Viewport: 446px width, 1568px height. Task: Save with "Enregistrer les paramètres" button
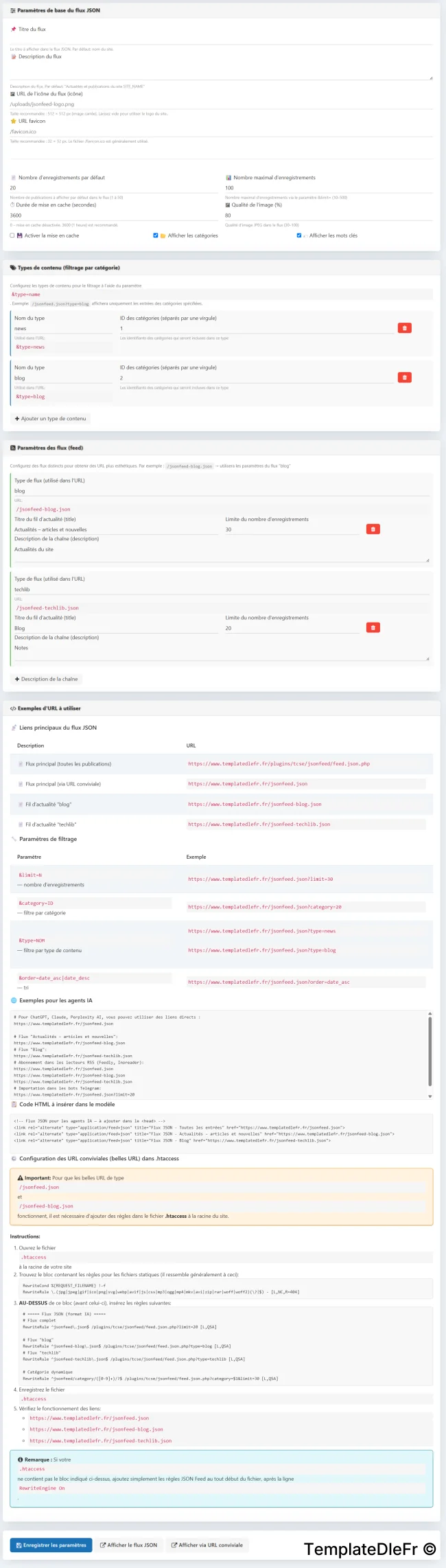coord(51,1545)
